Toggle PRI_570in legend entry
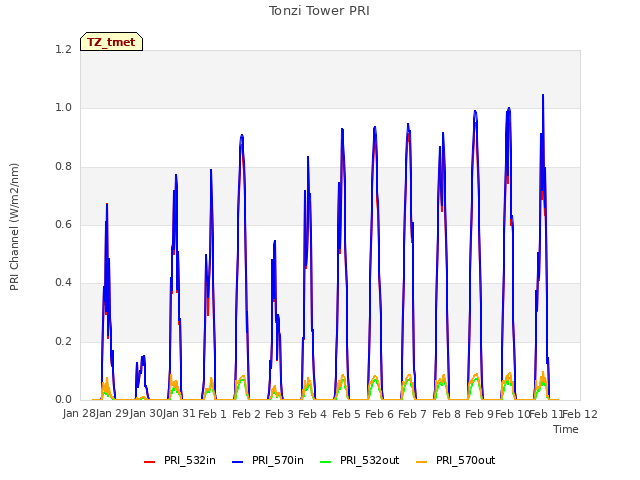 pos(268,460)
